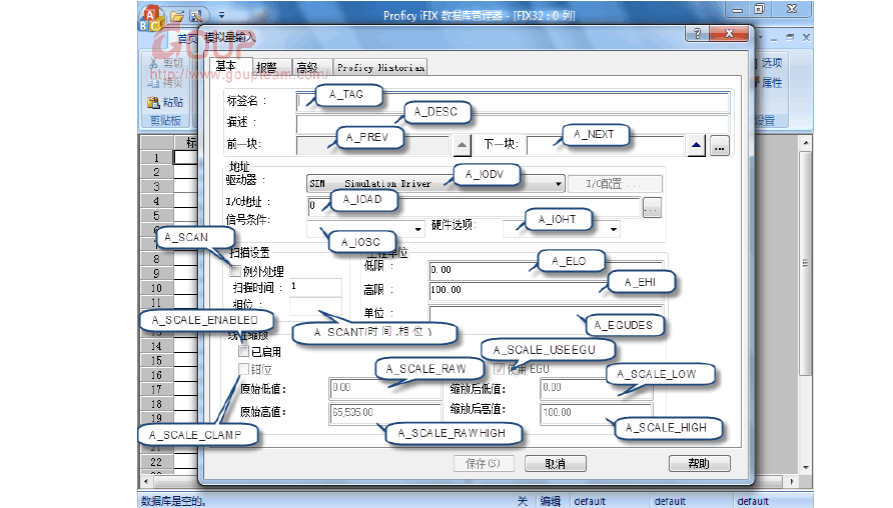Click the ellipsis browse button after 下一块
The image size is (893, 508).
(721, 146)
